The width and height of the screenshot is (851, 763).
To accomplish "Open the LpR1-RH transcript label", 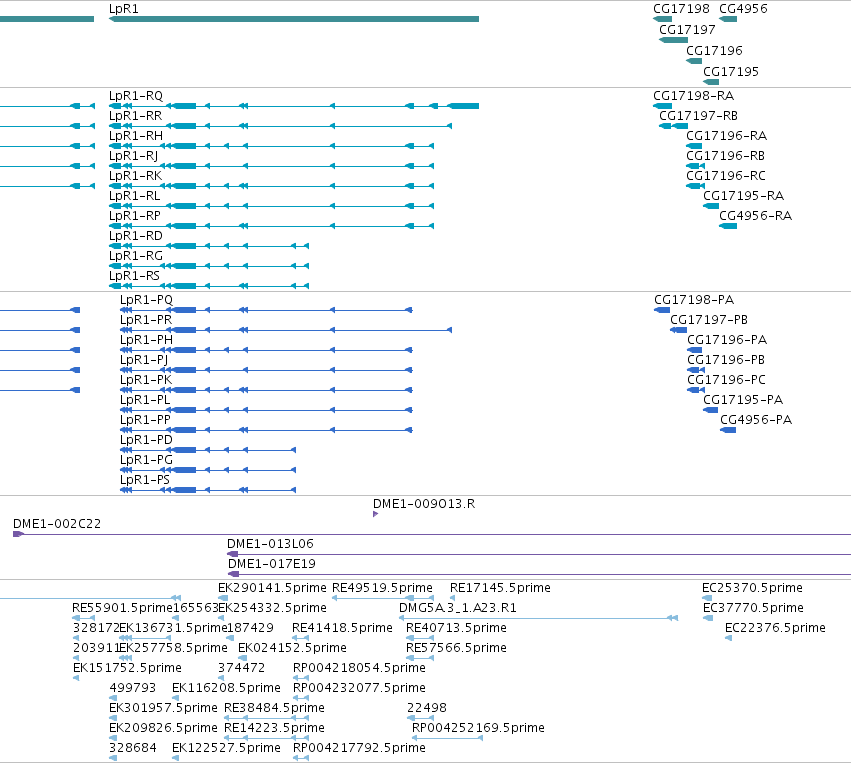I will click(136, 136).
